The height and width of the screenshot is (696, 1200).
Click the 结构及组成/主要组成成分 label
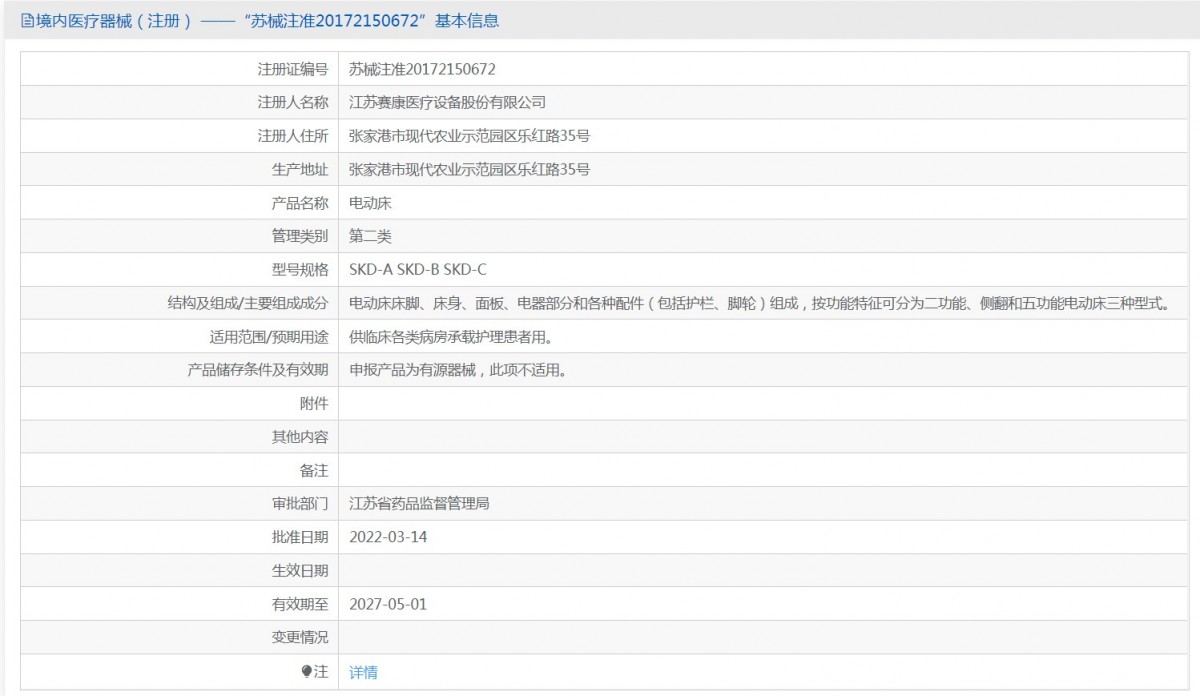248,303
